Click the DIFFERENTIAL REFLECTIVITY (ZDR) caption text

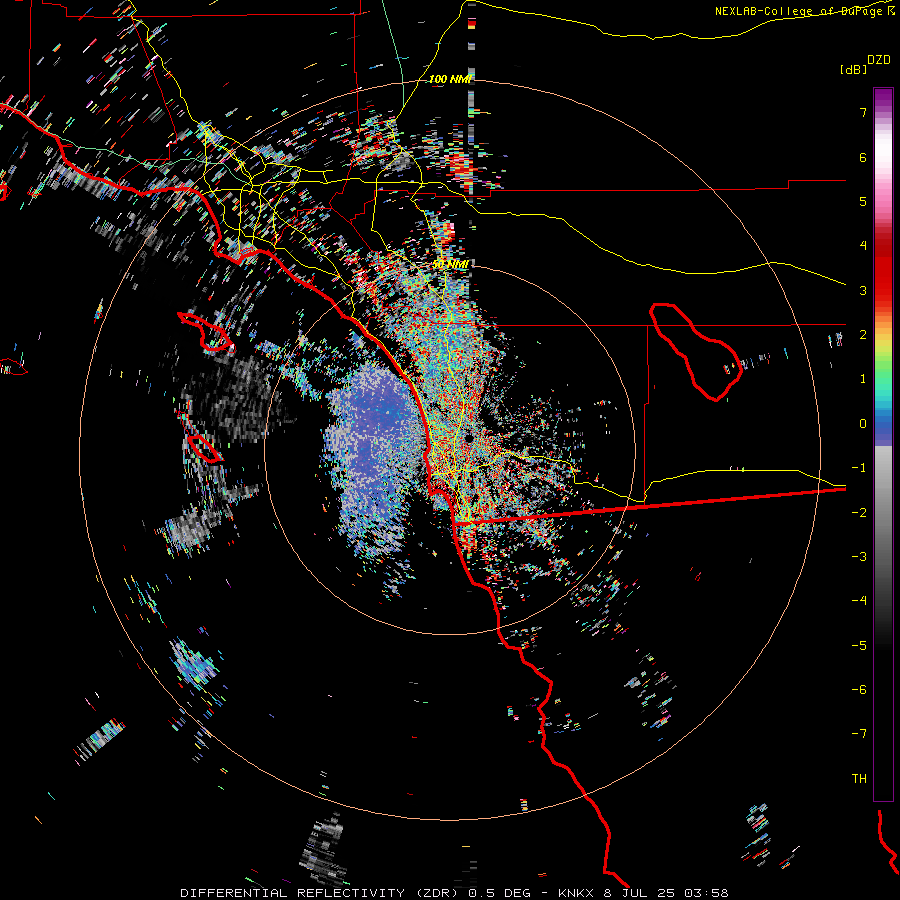tap(319, 893)
